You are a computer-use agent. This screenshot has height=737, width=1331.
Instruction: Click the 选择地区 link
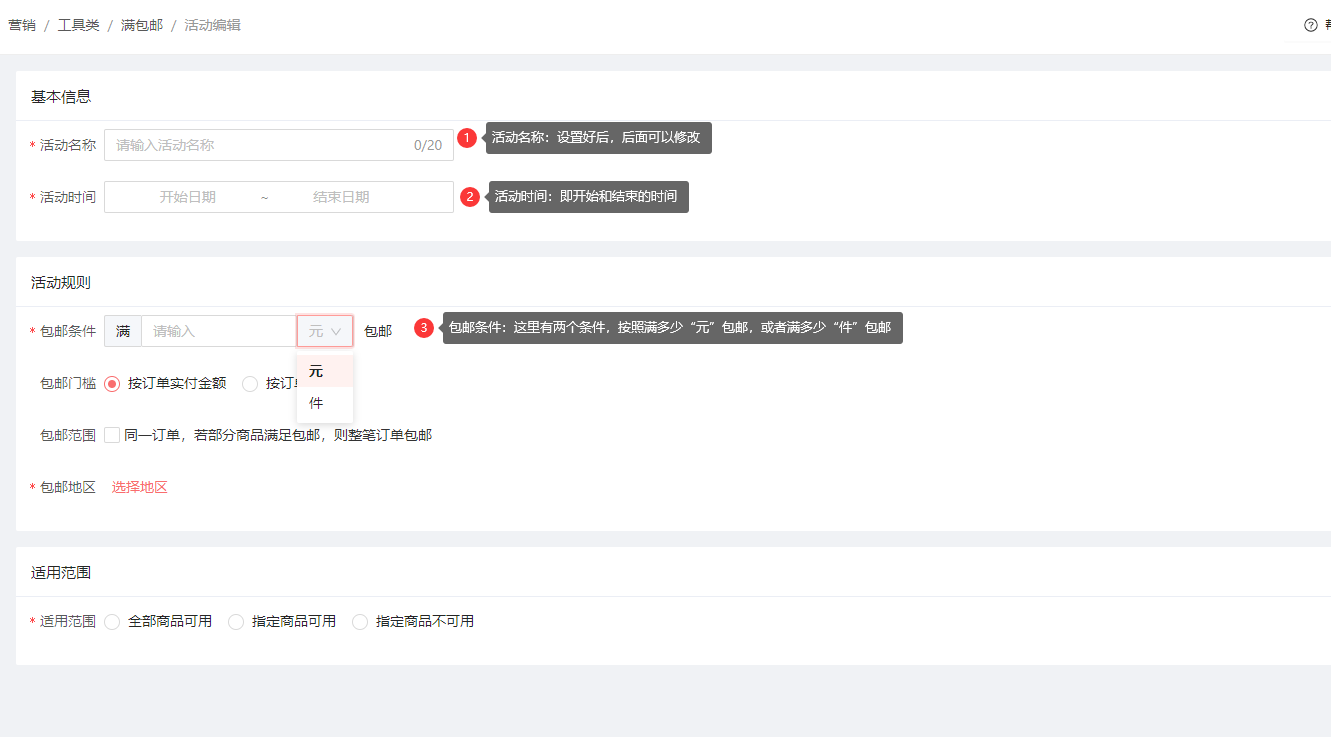(x=140, y=487)
